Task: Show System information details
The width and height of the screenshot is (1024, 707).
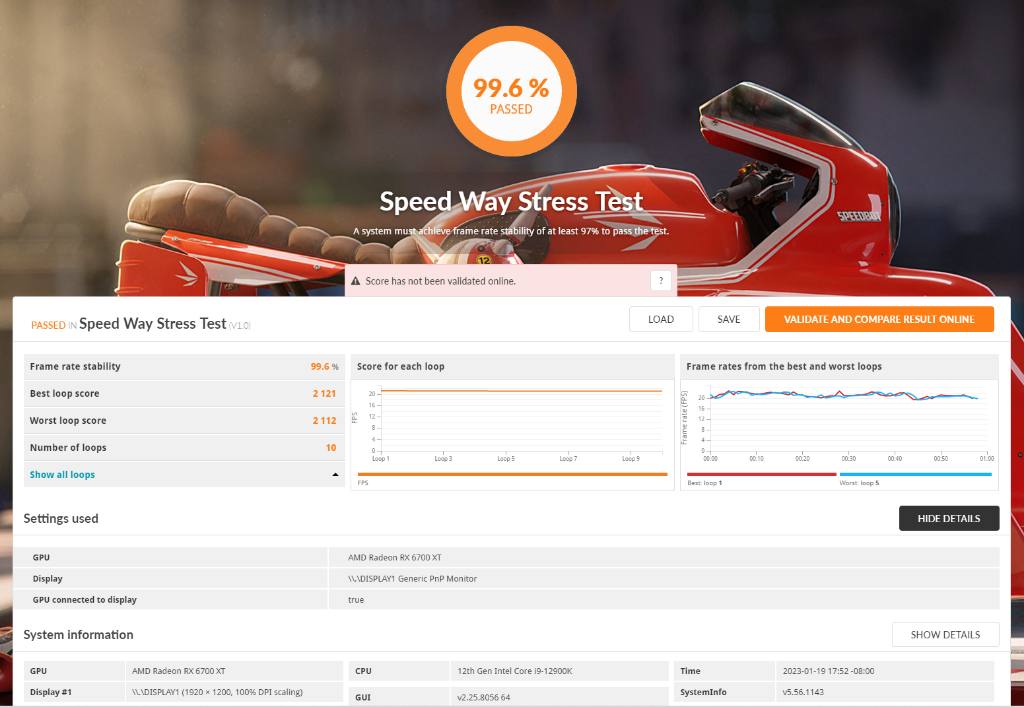Action: pyautogui.click(x=946, y=635)
